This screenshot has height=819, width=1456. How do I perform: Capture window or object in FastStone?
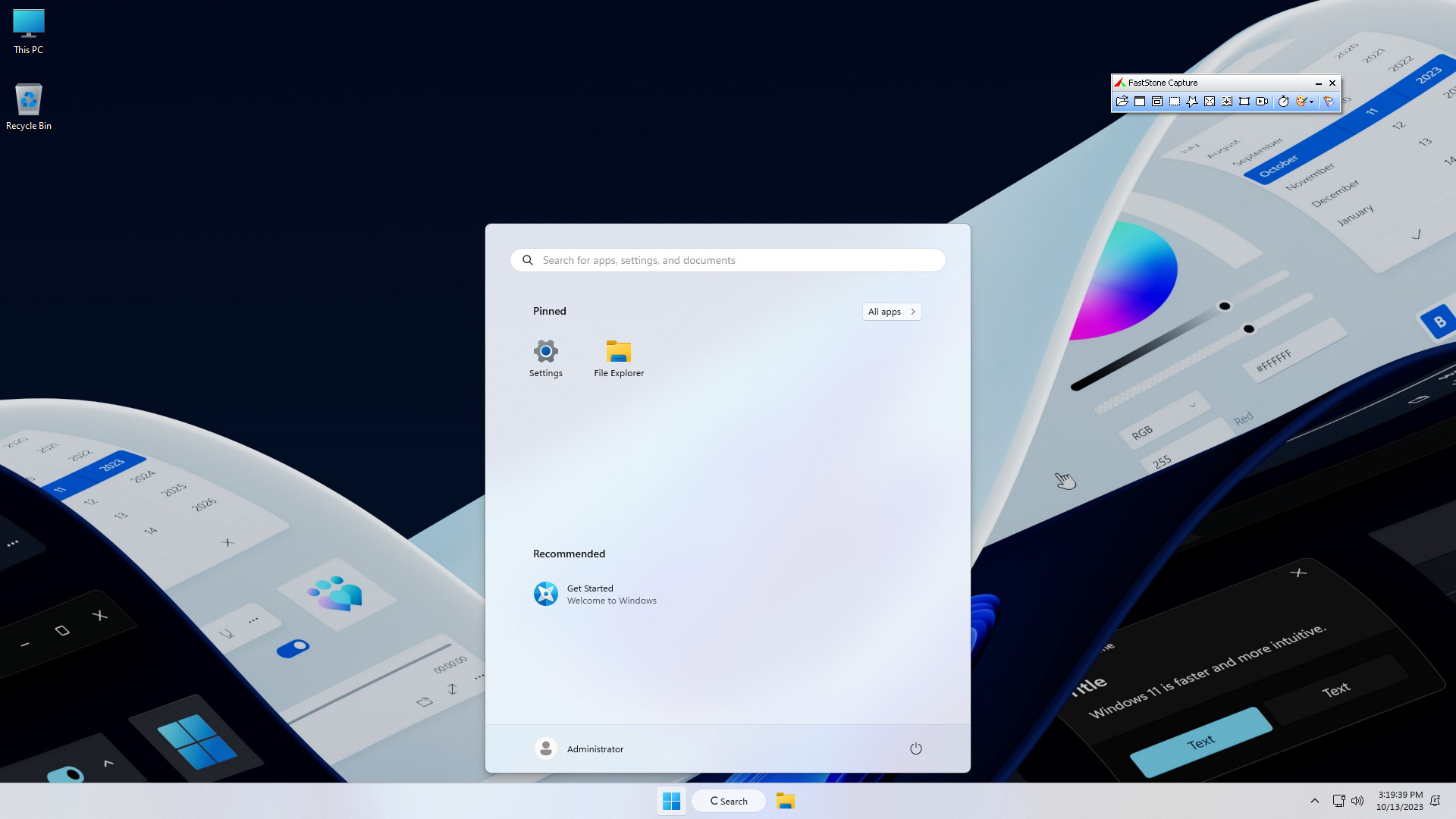click(x=1157, y=101)
